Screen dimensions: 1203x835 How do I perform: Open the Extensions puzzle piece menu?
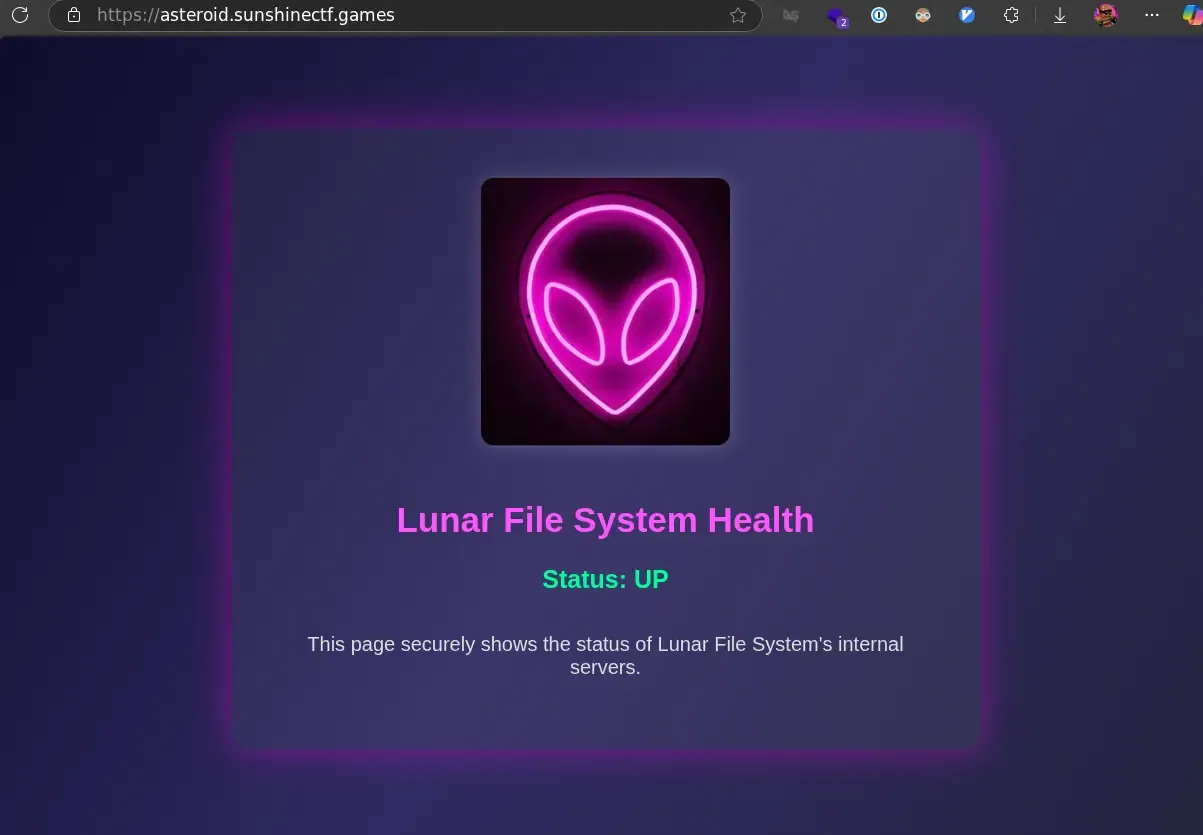(x=1011, y=15)
